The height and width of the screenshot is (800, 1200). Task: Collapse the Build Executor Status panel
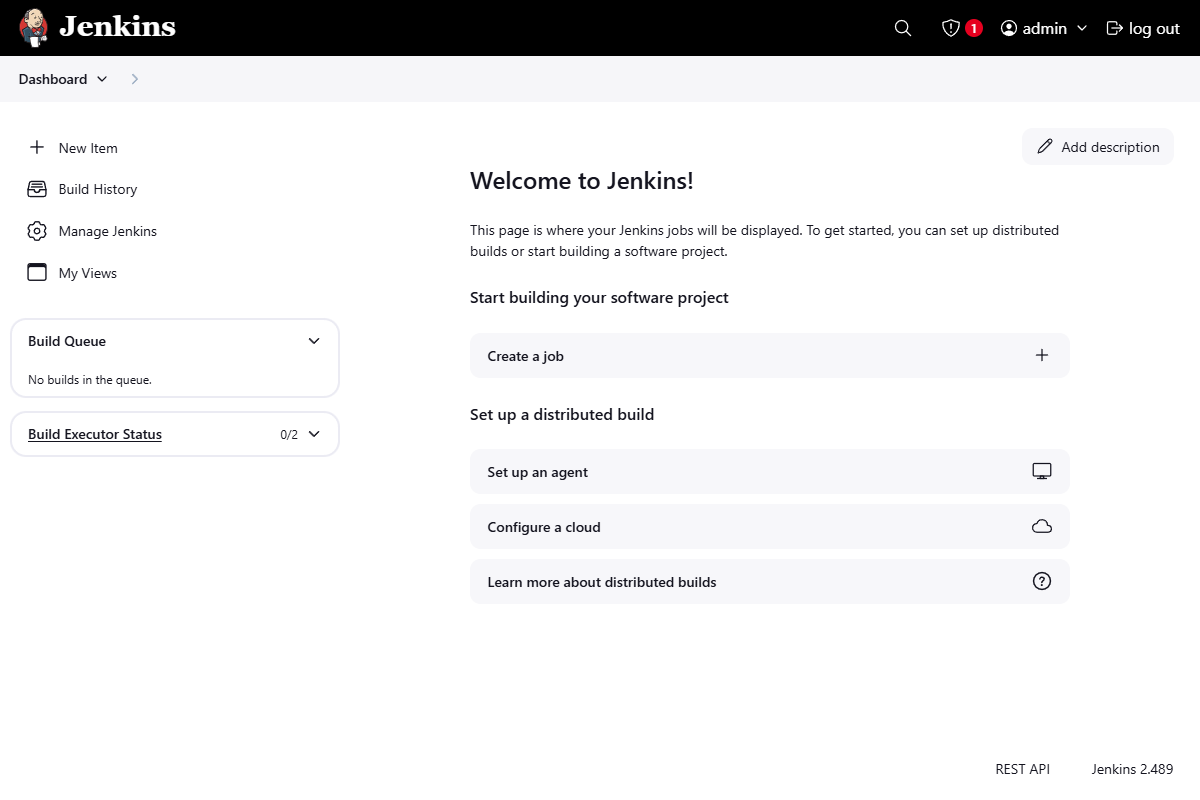tap(313, 434)
